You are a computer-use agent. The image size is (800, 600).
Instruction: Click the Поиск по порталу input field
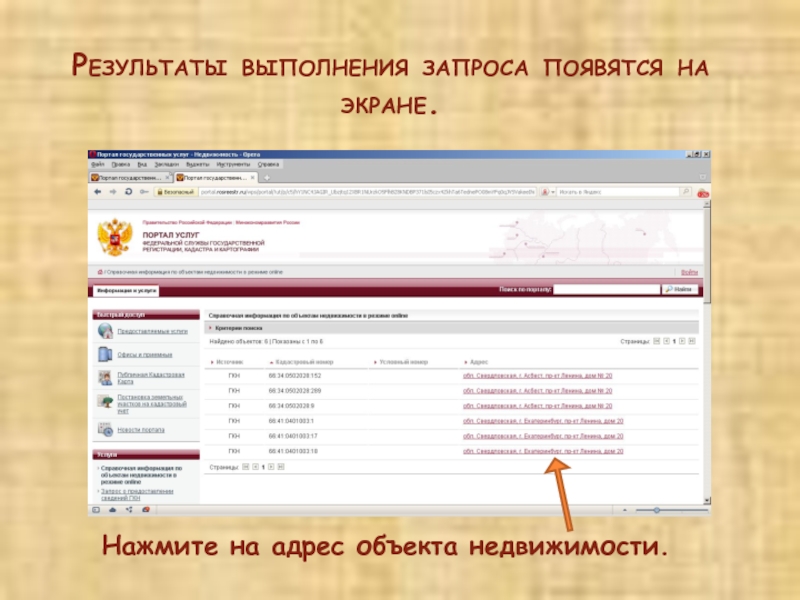(x=607, y=289)
